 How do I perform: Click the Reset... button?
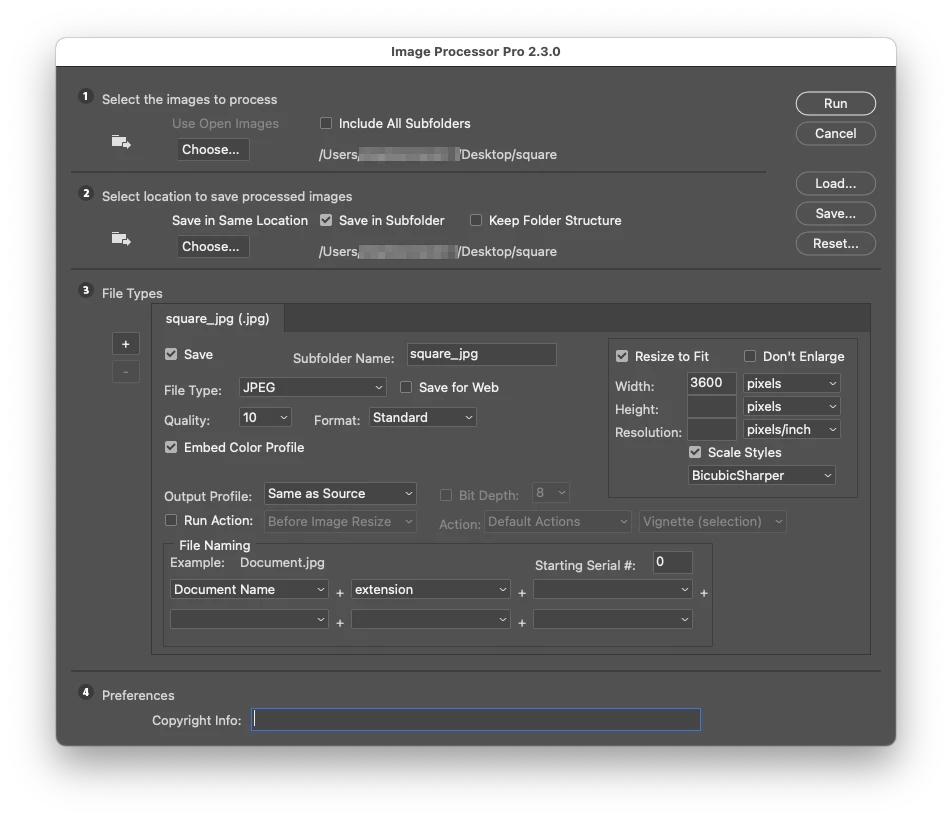pos(835,243)
